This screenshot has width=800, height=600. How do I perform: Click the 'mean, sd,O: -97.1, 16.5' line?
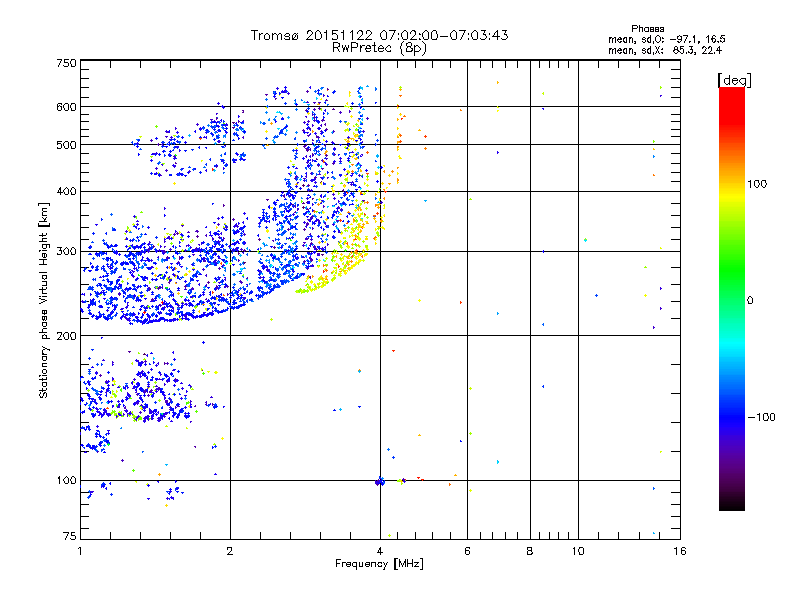pyautogui.click(x=666, y=39)
